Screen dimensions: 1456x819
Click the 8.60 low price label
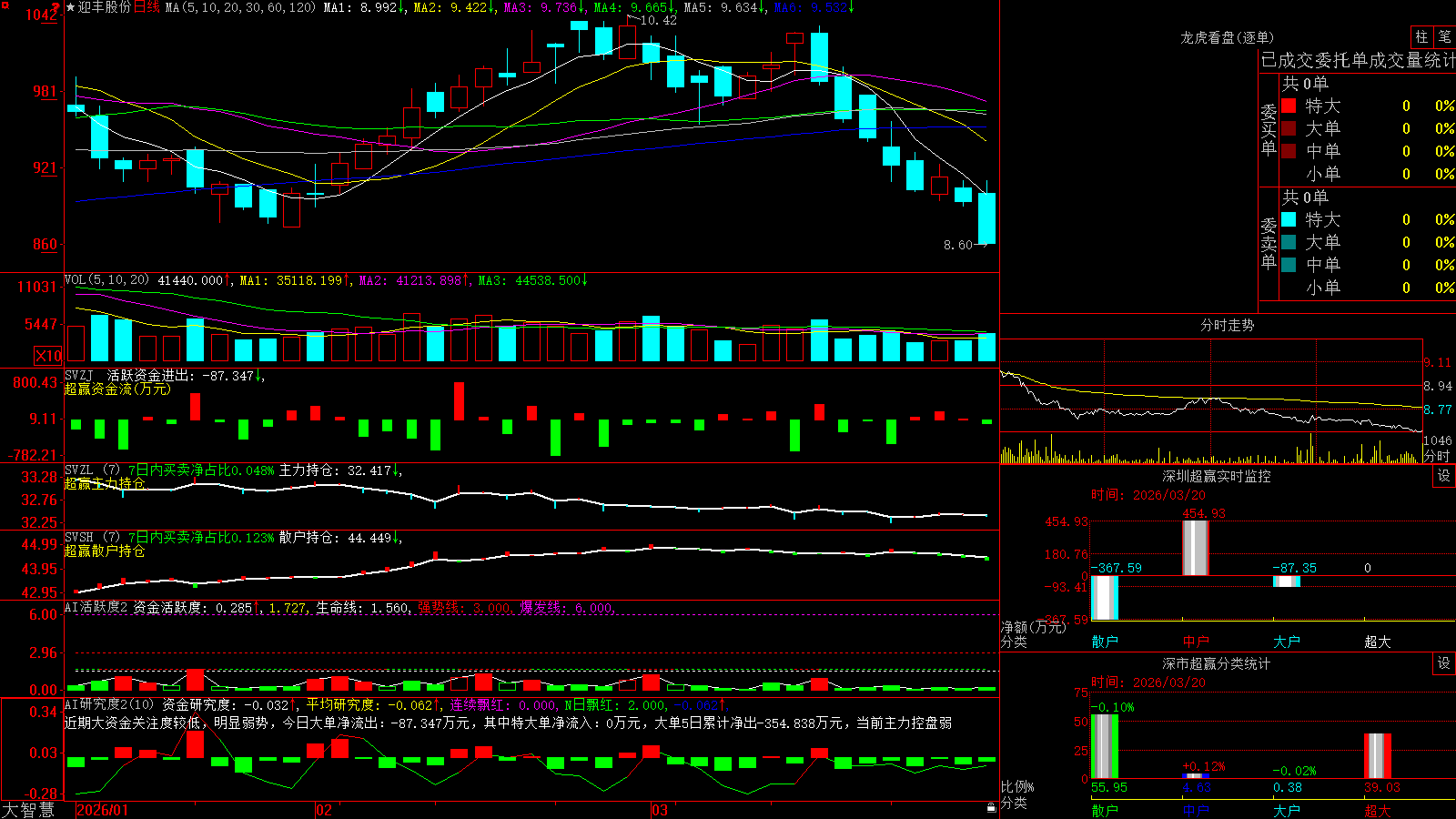pos(958,245)
